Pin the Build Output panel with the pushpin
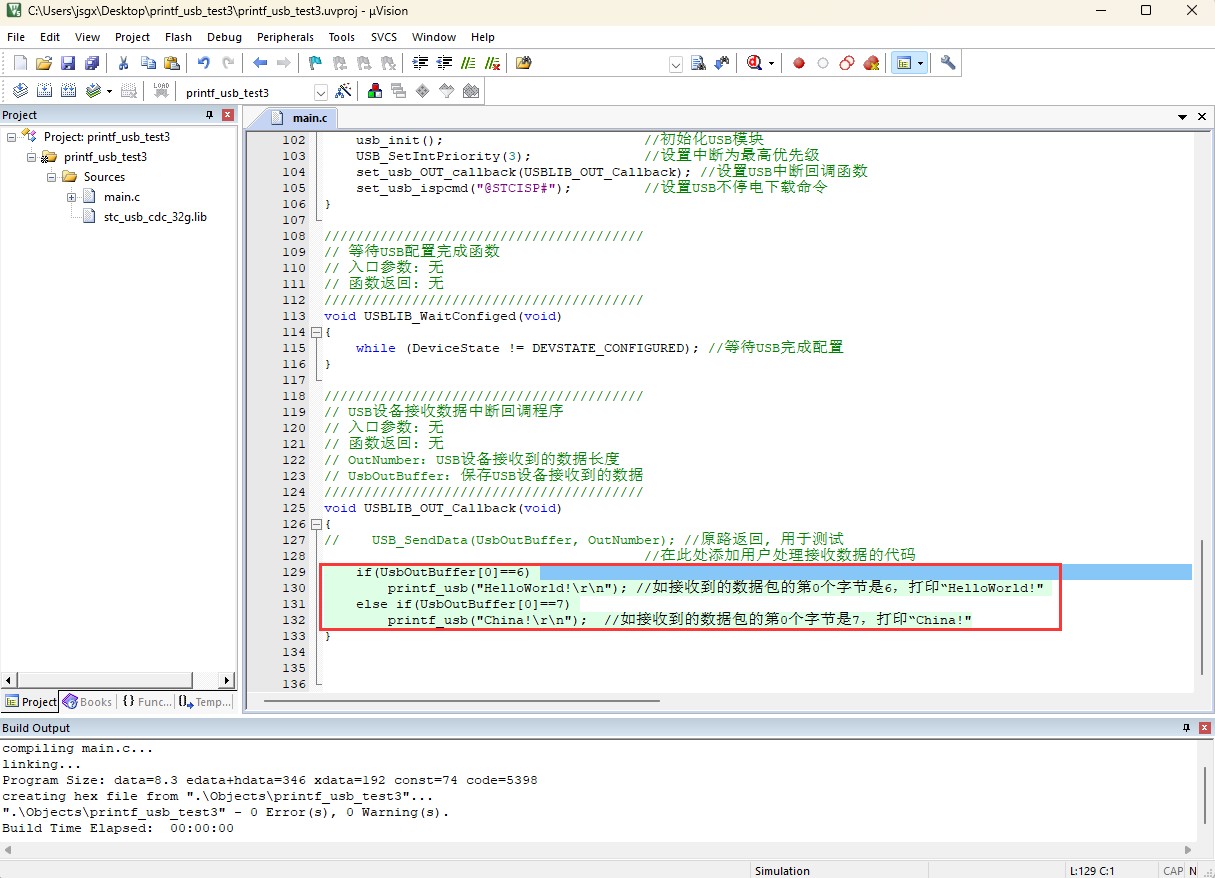 (1187, 727)
